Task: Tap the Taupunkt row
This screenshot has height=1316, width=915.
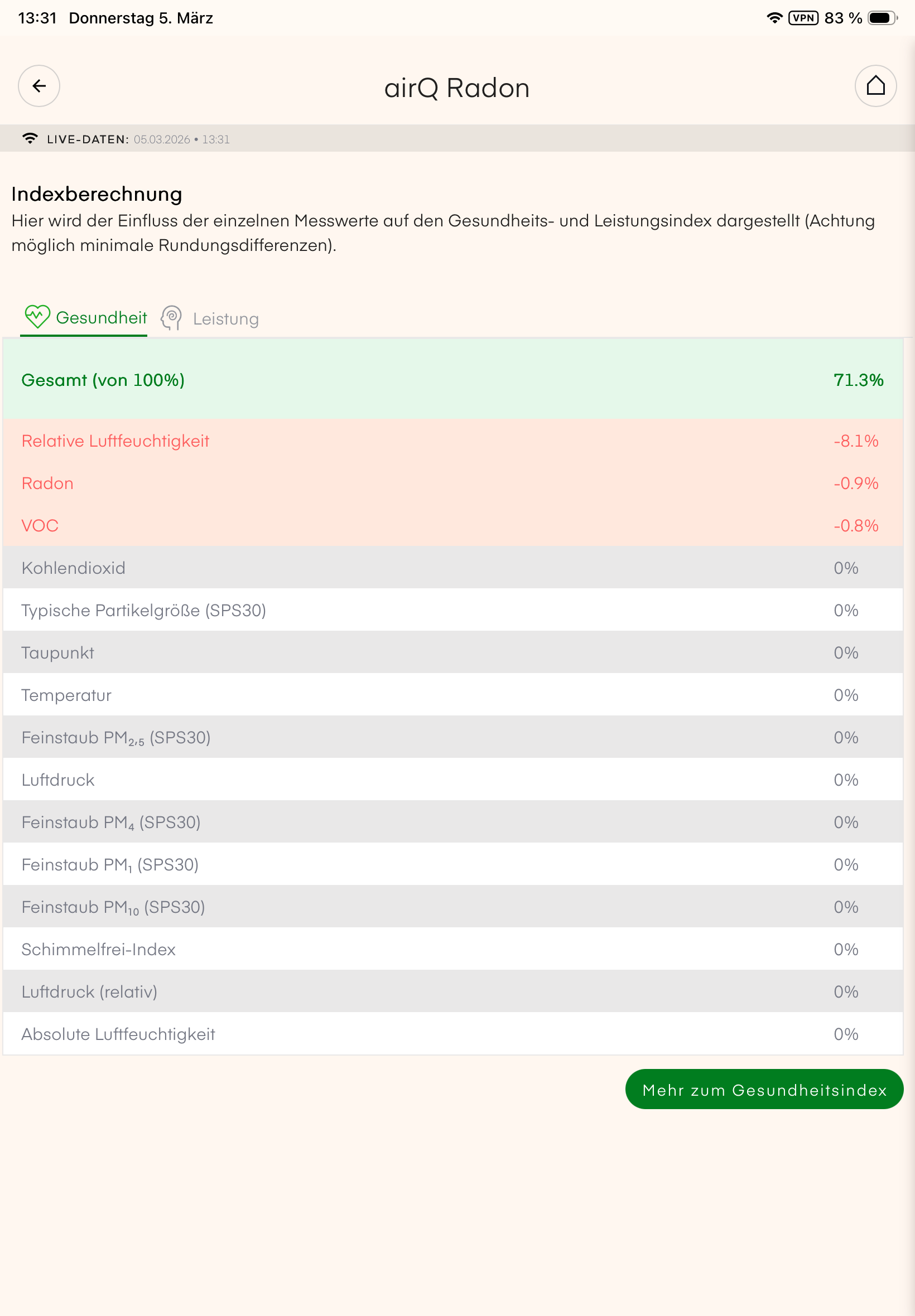Action: (453, 653)
